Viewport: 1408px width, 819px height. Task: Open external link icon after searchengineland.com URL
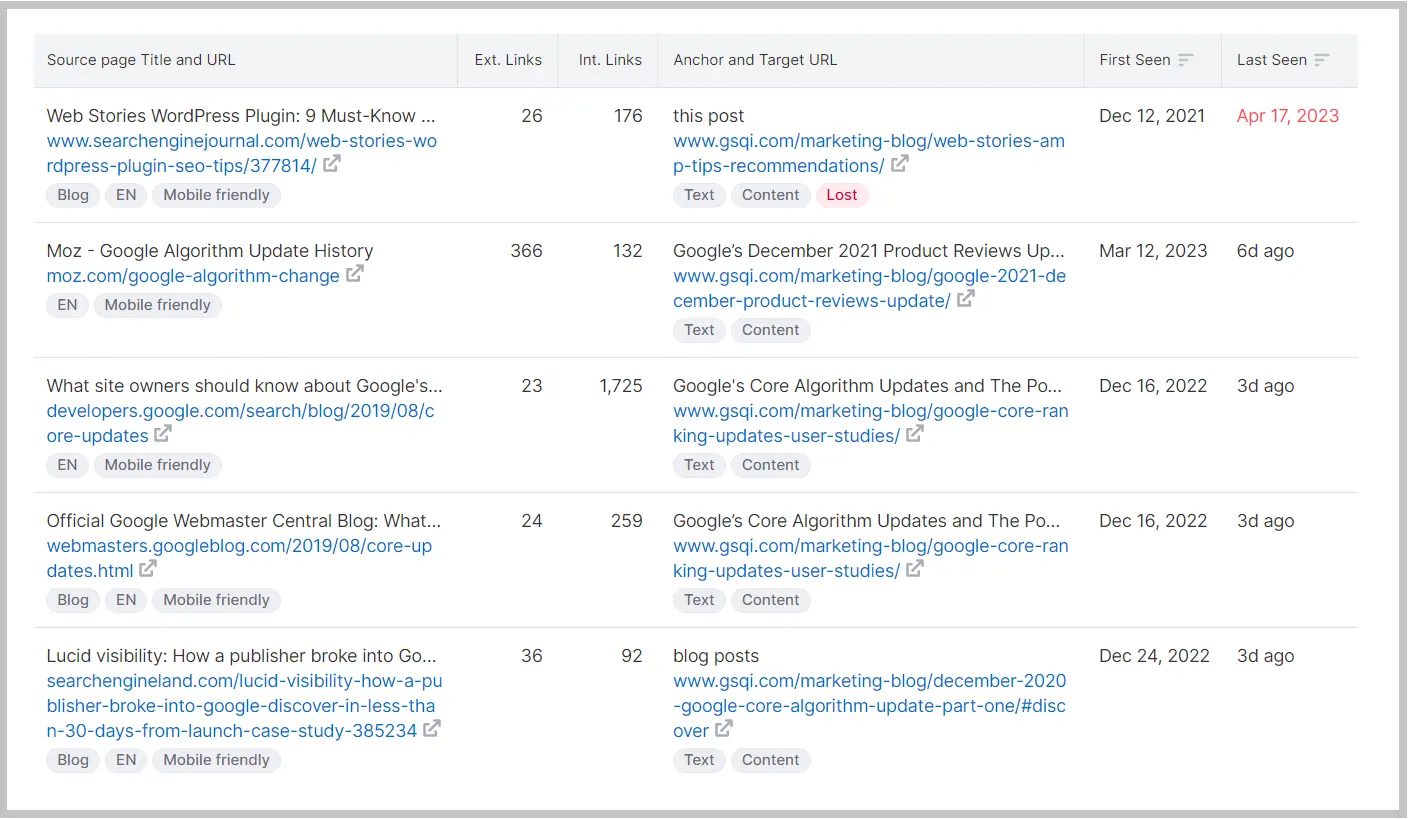(432, 729)
